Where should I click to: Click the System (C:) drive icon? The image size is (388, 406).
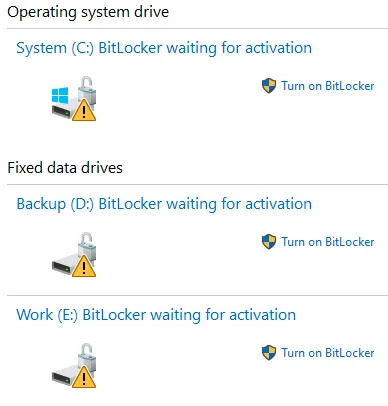click(x=74, y=99)
